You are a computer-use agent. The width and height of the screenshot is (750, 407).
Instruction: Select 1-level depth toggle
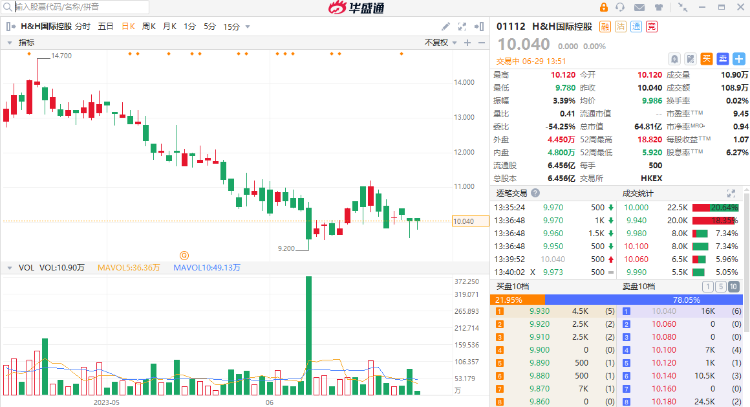click(x=707, y=287)
